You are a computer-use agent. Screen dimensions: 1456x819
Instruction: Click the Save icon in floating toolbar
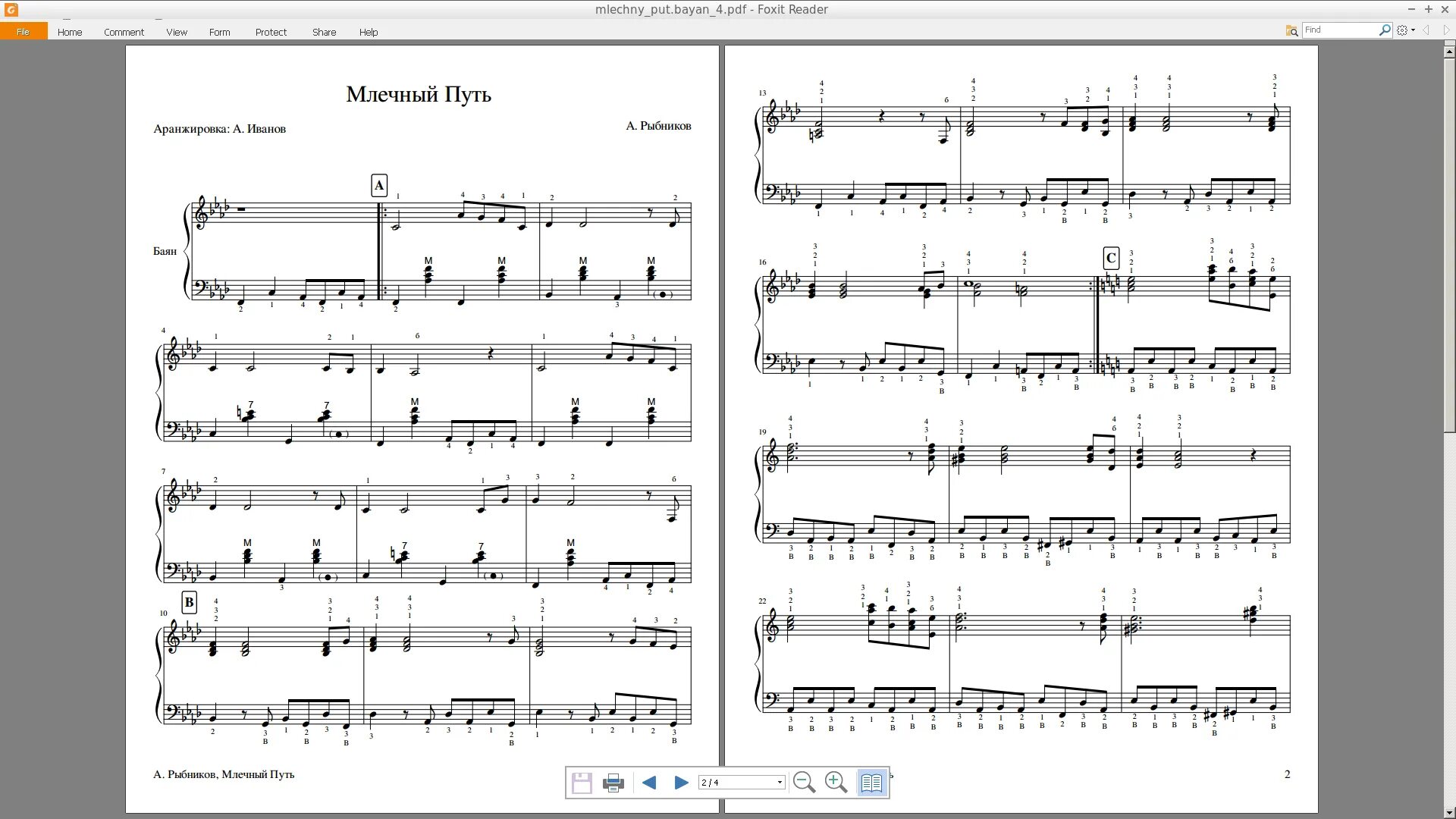click(582, 783)
